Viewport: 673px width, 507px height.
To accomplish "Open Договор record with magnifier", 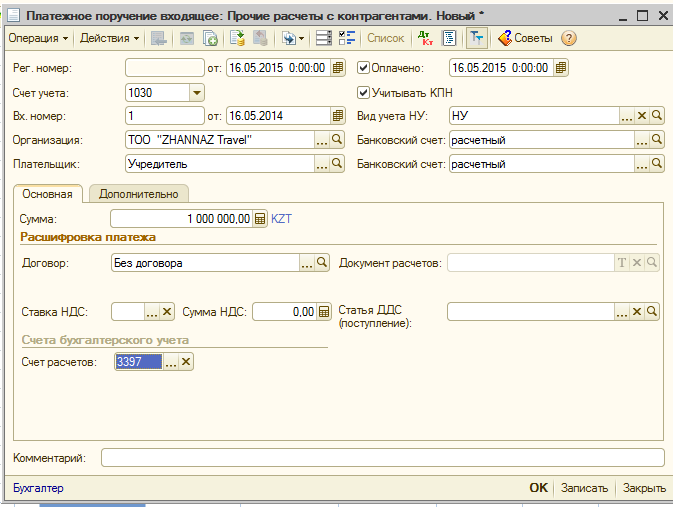I will [x=321, y=263].
